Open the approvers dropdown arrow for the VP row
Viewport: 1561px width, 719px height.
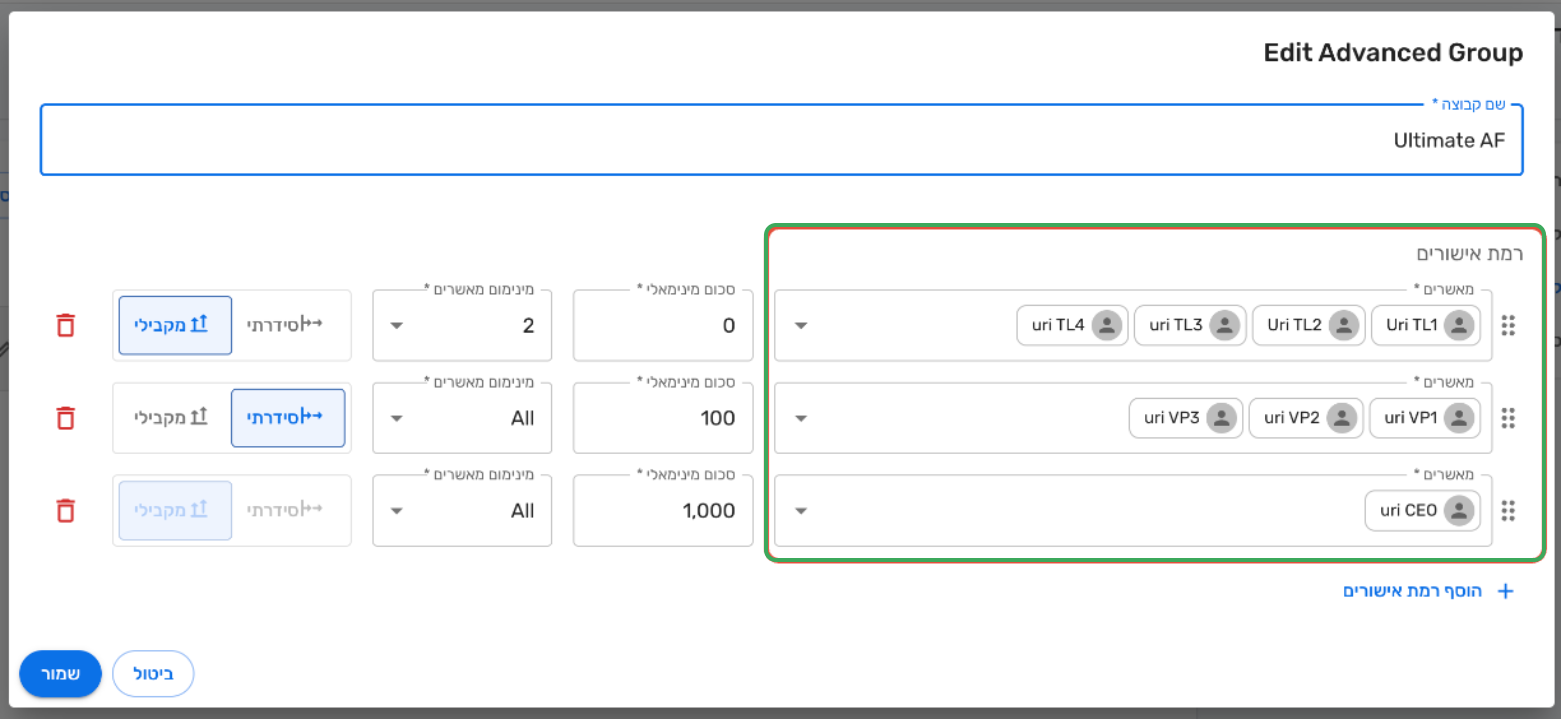pyautogui.click(x=801, y=419)
